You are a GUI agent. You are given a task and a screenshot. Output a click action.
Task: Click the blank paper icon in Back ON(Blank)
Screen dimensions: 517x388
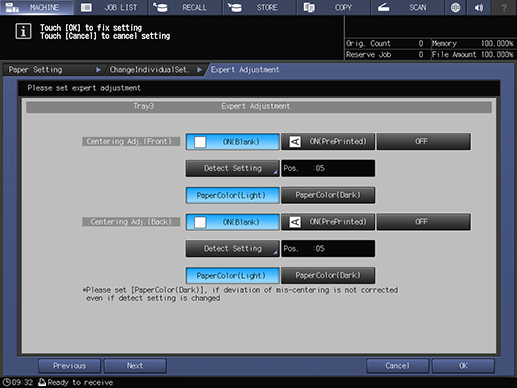pos(200,222)
